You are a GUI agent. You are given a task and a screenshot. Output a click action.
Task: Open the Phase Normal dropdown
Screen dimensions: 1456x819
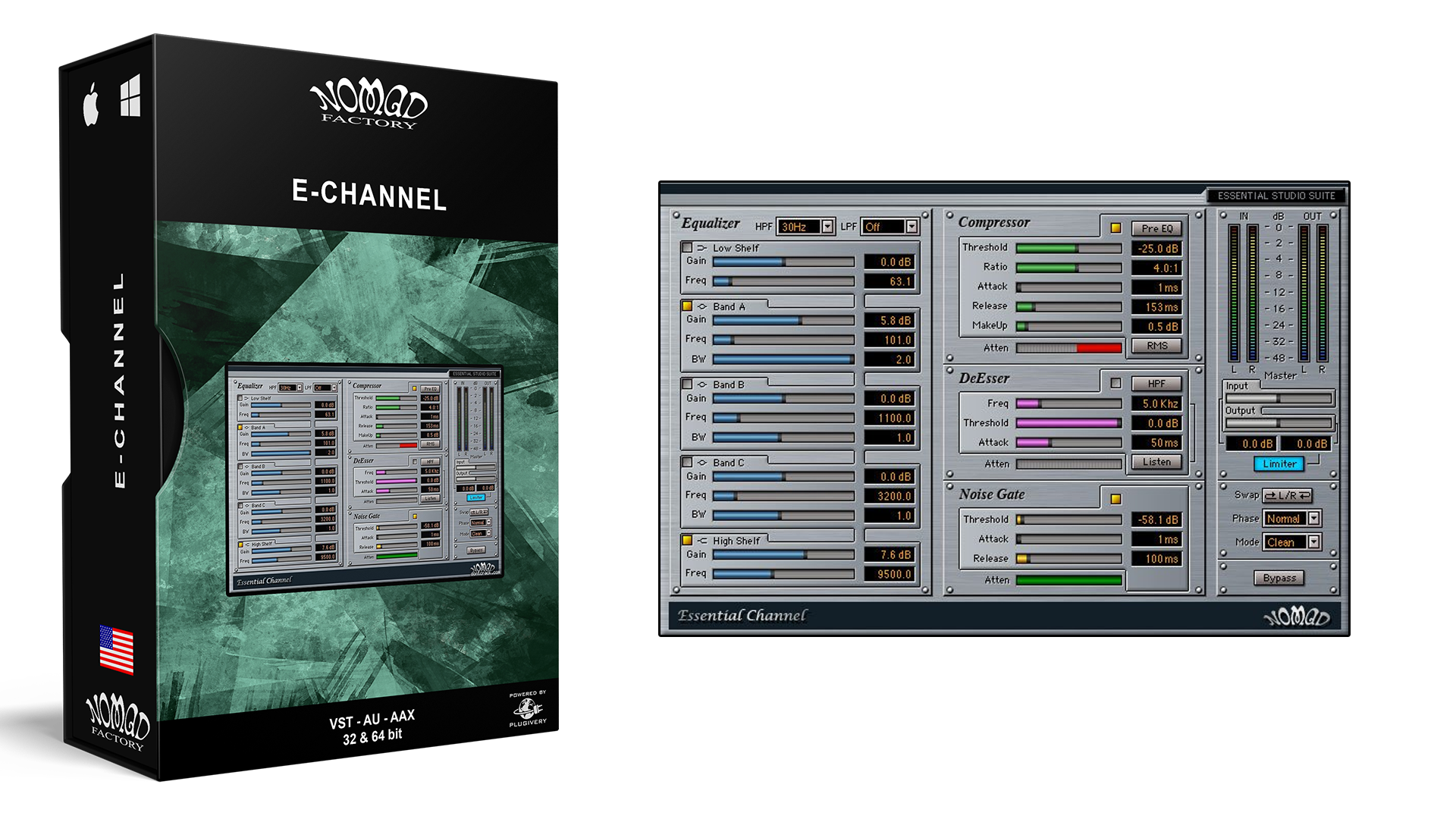pyautogui.click(x=1292, y=519)
